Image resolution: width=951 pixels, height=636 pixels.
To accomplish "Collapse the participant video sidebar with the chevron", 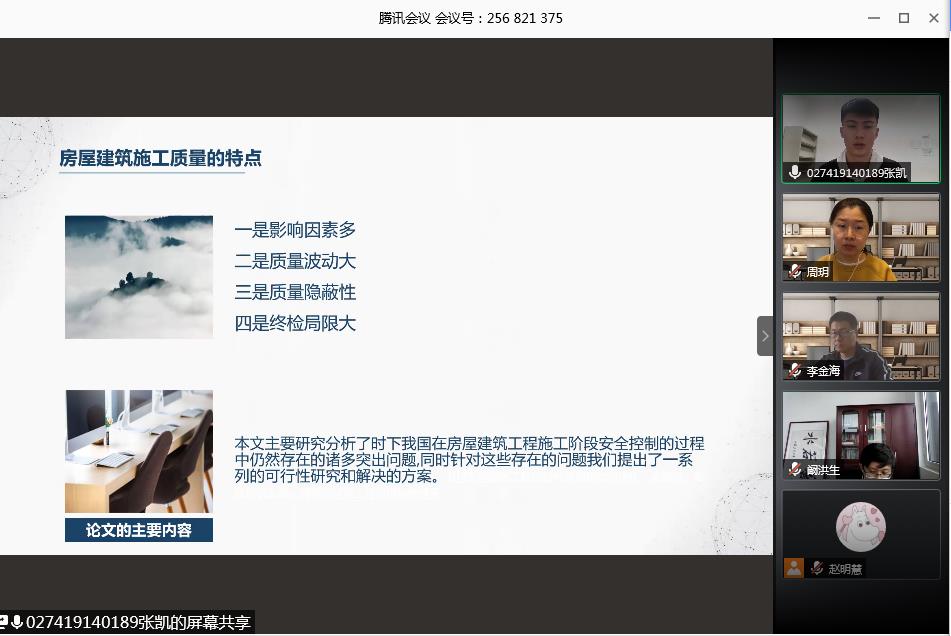I will pos(765,336).
